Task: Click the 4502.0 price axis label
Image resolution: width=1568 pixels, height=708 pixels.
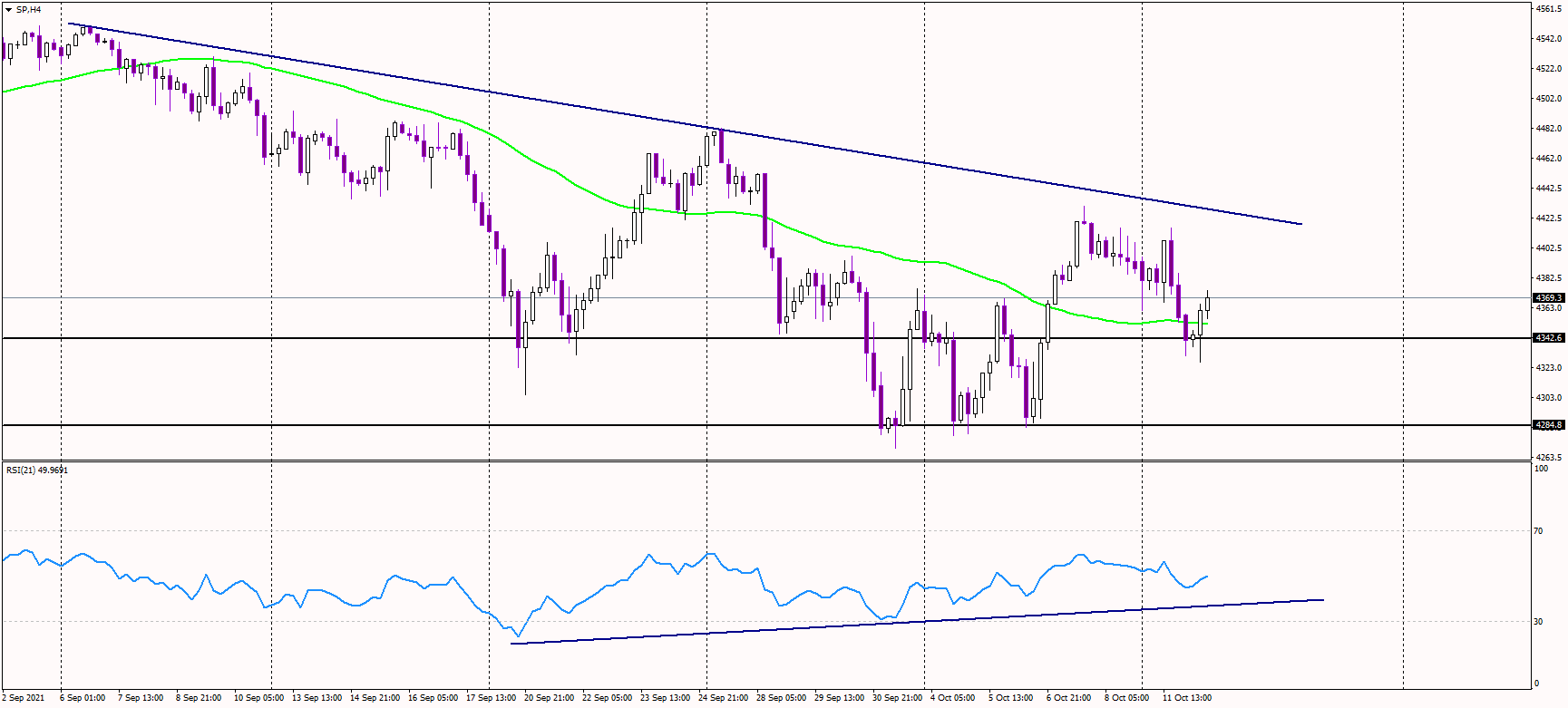Action: (x=1549, y=99)
